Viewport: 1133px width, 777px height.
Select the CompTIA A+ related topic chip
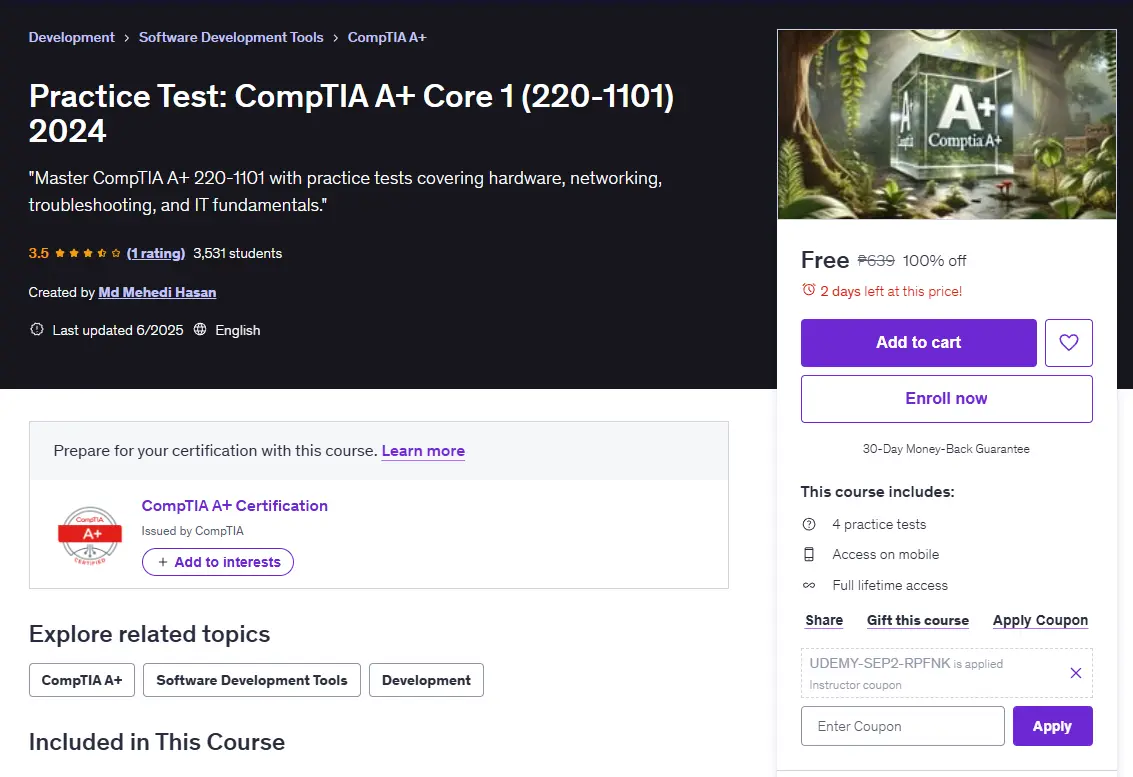point(82,680)
